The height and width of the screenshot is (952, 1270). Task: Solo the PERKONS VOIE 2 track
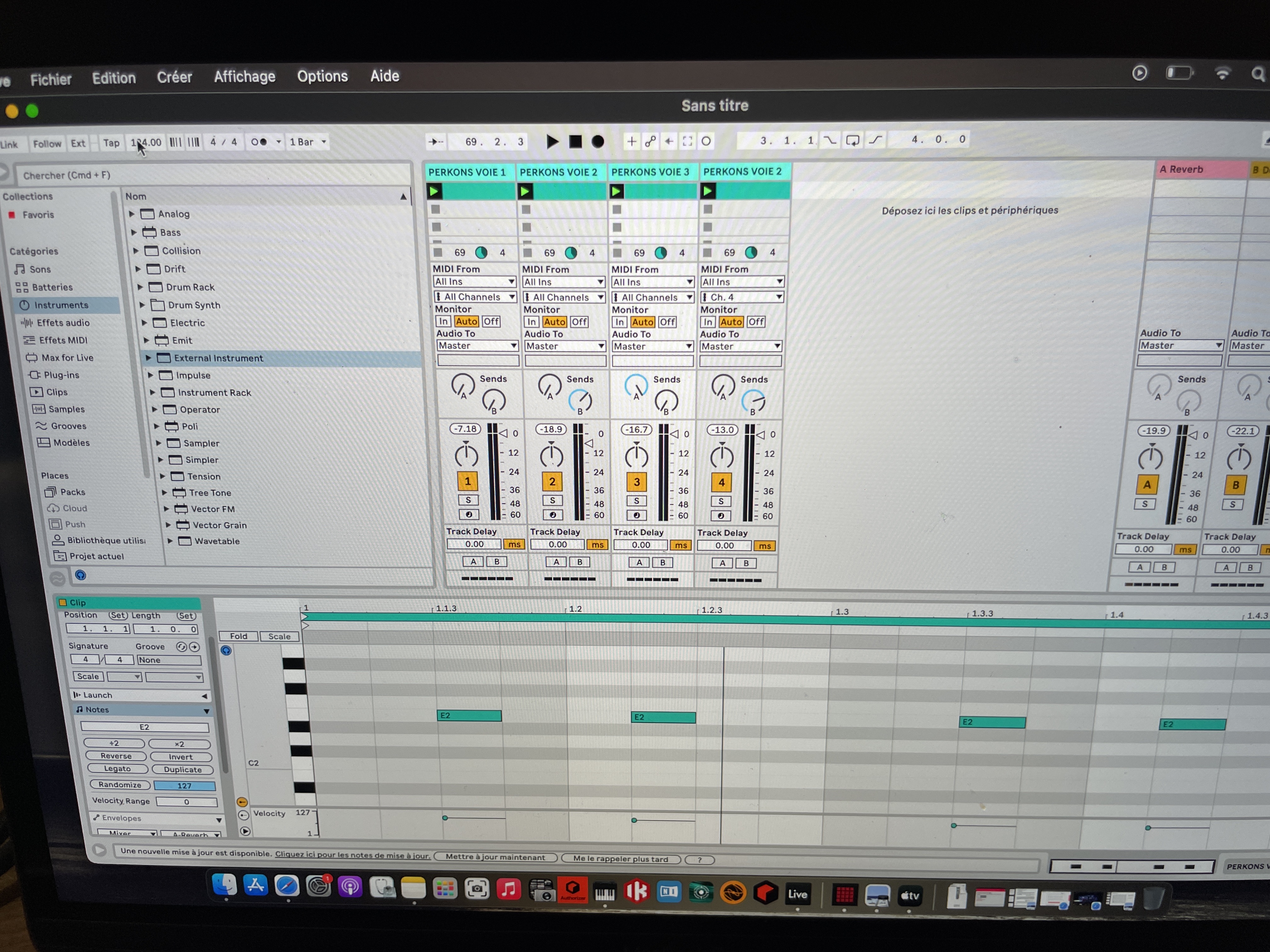(552, 500)
